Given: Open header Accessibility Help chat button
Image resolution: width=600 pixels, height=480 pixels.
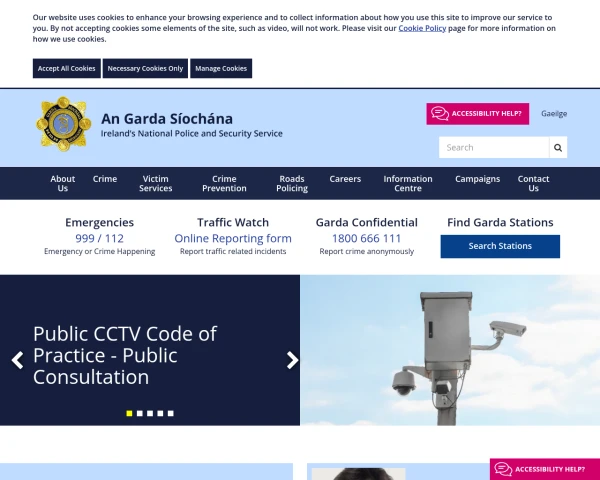Looking at the screenshot, I should tap(478, 114).
